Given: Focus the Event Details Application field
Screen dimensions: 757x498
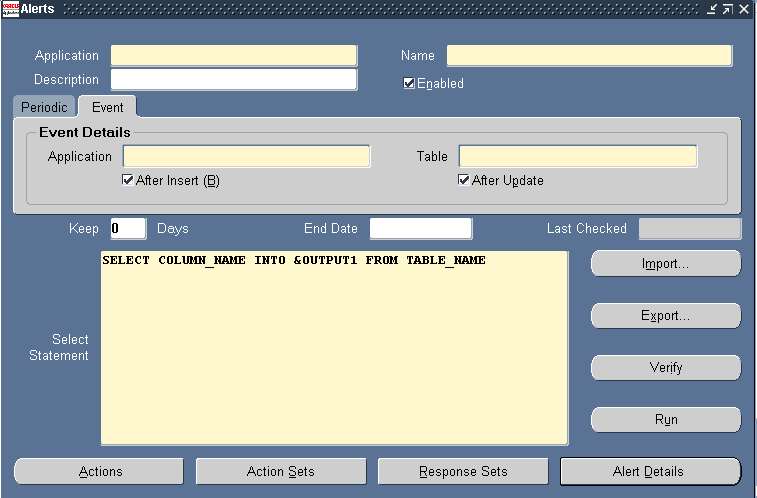Looking at the screenshot, I should [246, 156].
